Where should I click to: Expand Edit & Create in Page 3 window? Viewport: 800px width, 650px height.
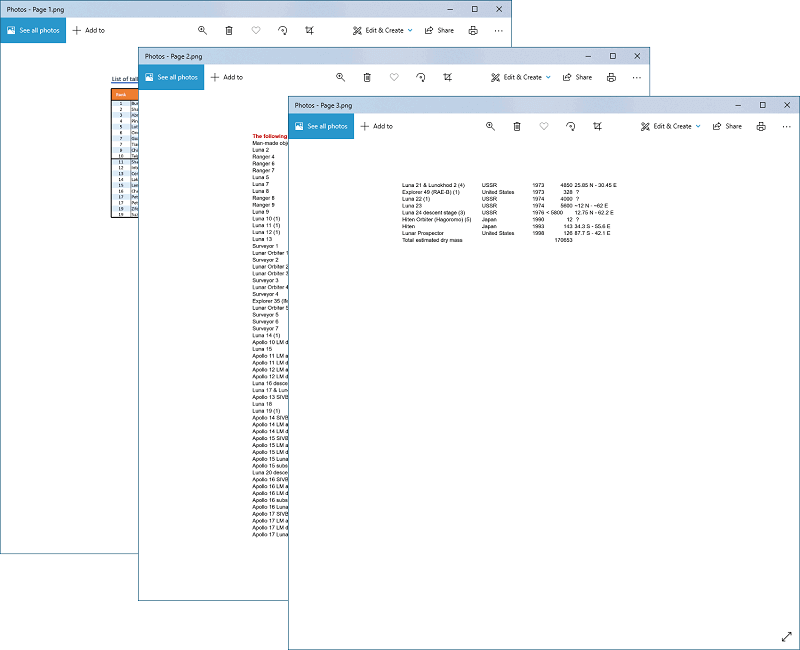pos(670,126)
